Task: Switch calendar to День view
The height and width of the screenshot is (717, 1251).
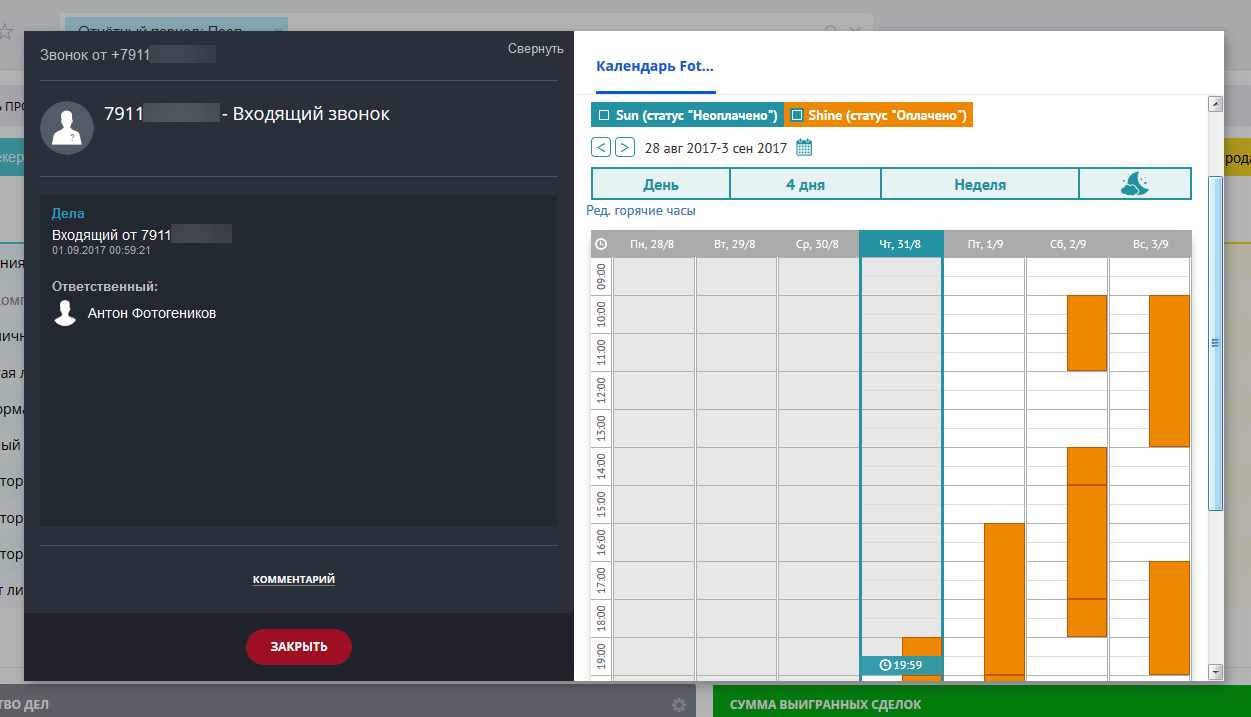Action: (661, 185)
